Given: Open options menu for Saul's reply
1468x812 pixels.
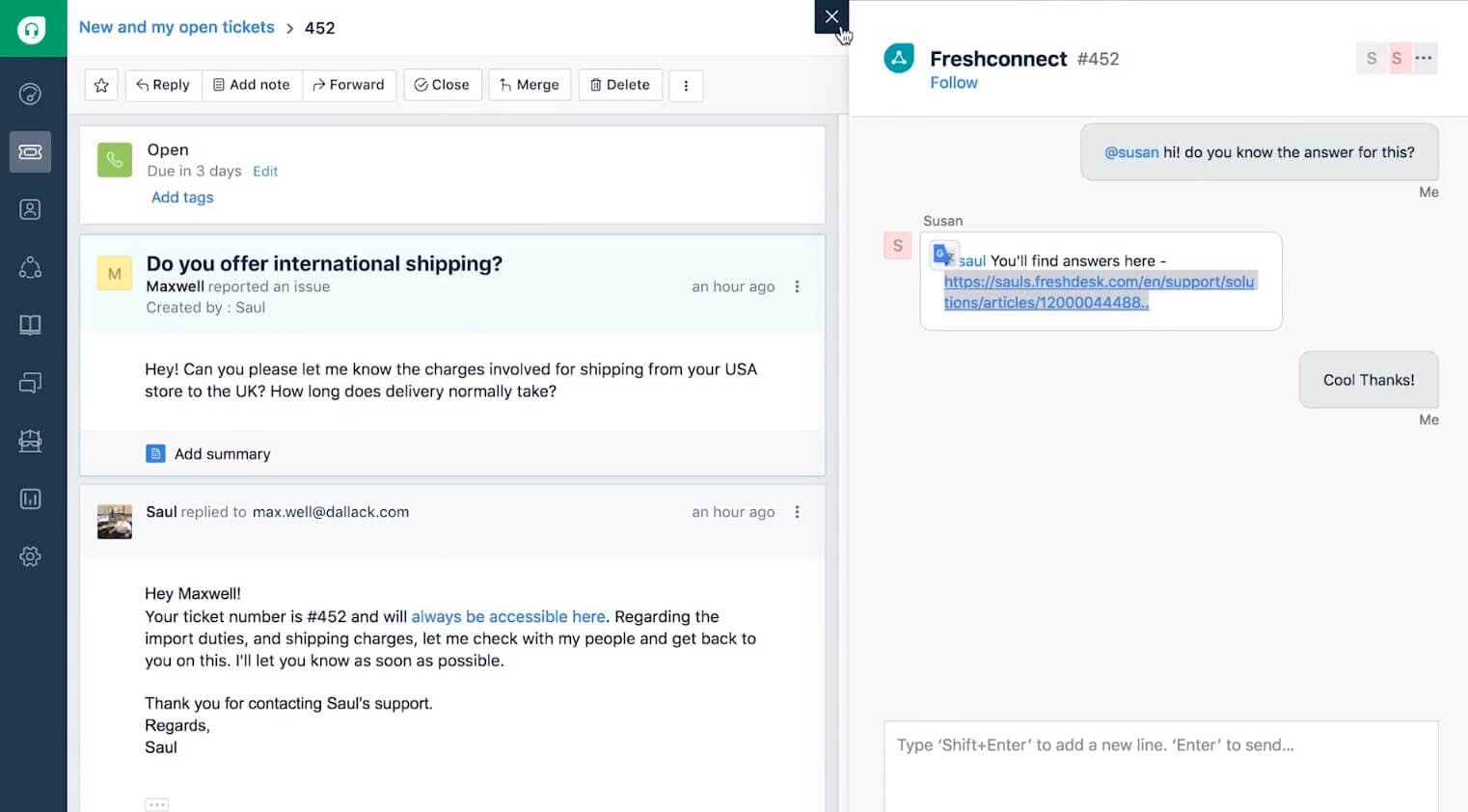Looking at the screenshot, I should [x=797, y=512].
